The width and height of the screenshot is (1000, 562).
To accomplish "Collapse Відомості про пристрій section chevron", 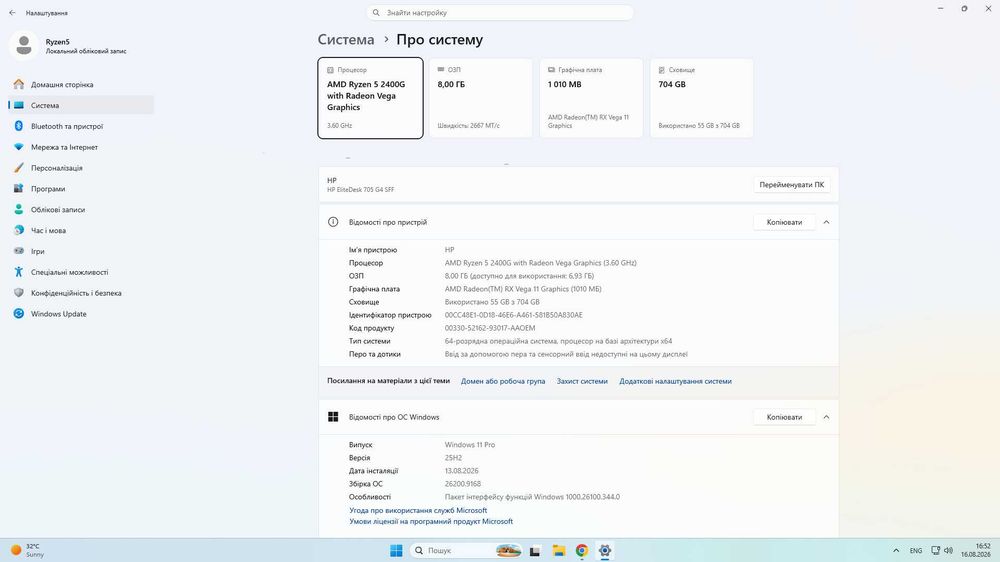I will pyautogui.click(x=827, y=222).
